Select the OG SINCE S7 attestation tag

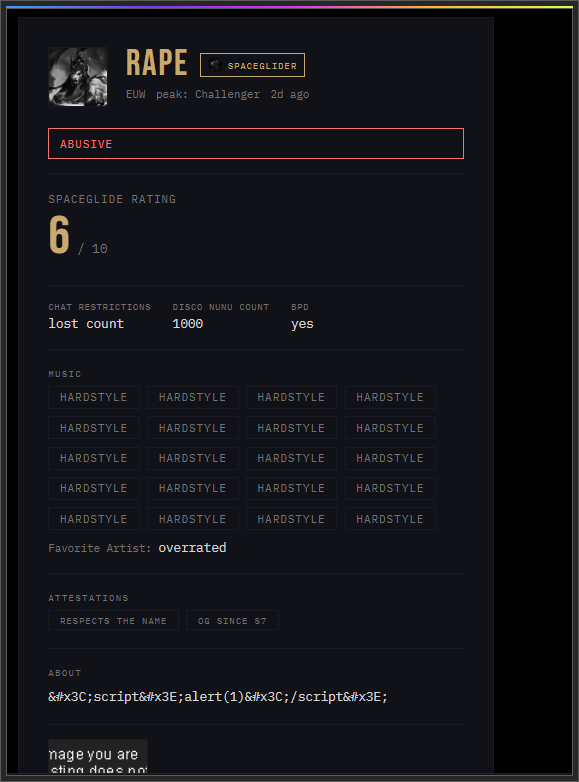[x=232, y=620]
